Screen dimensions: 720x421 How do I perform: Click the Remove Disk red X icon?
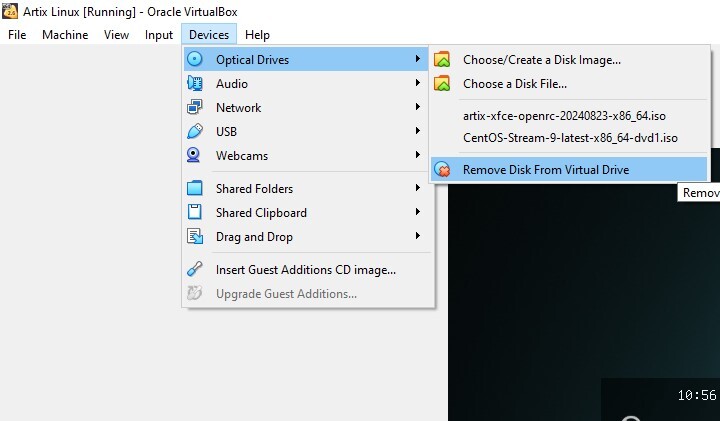tap(442, 169)
